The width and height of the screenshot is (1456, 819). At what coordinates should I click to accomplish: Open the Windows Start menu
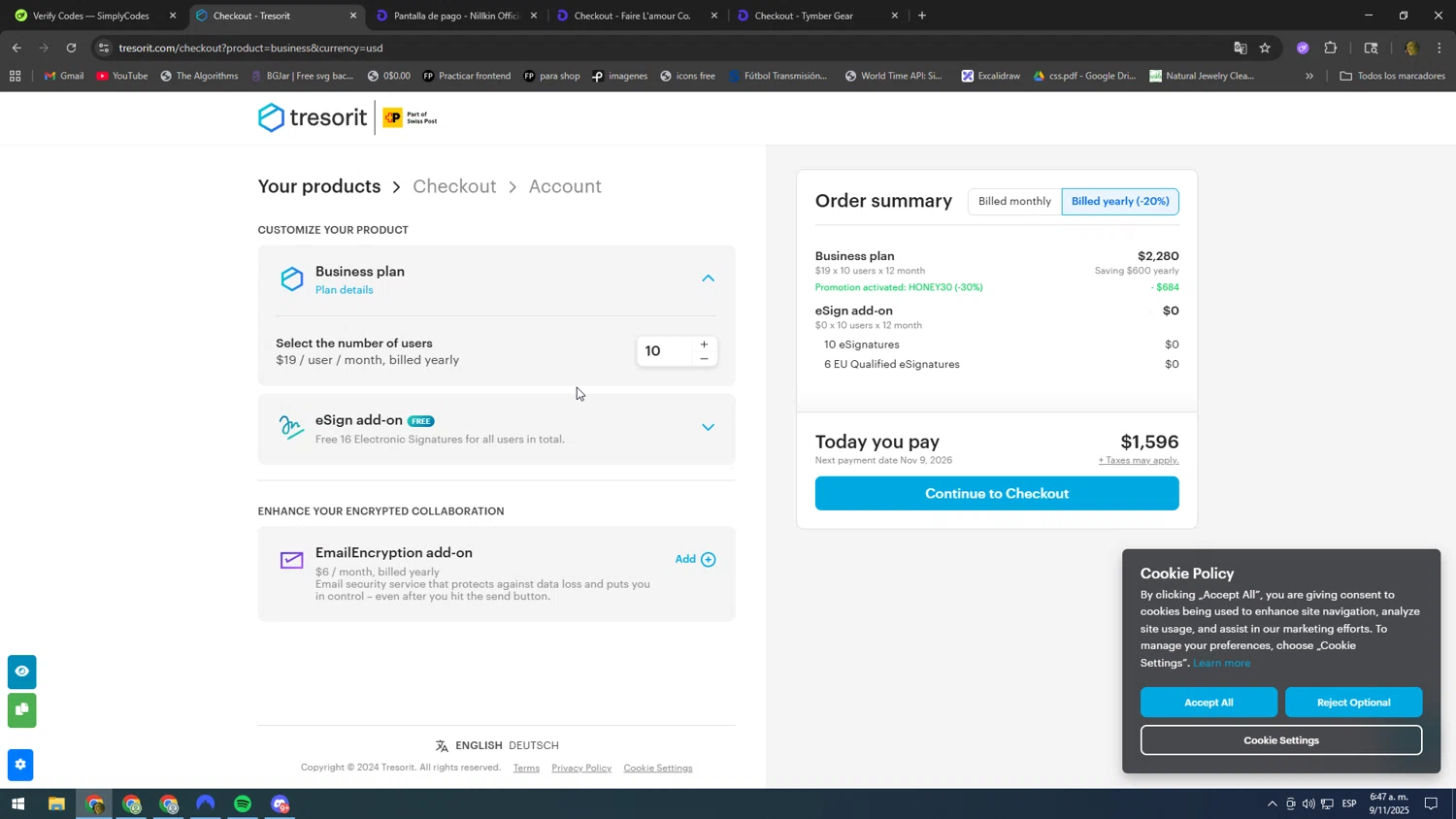17,804
